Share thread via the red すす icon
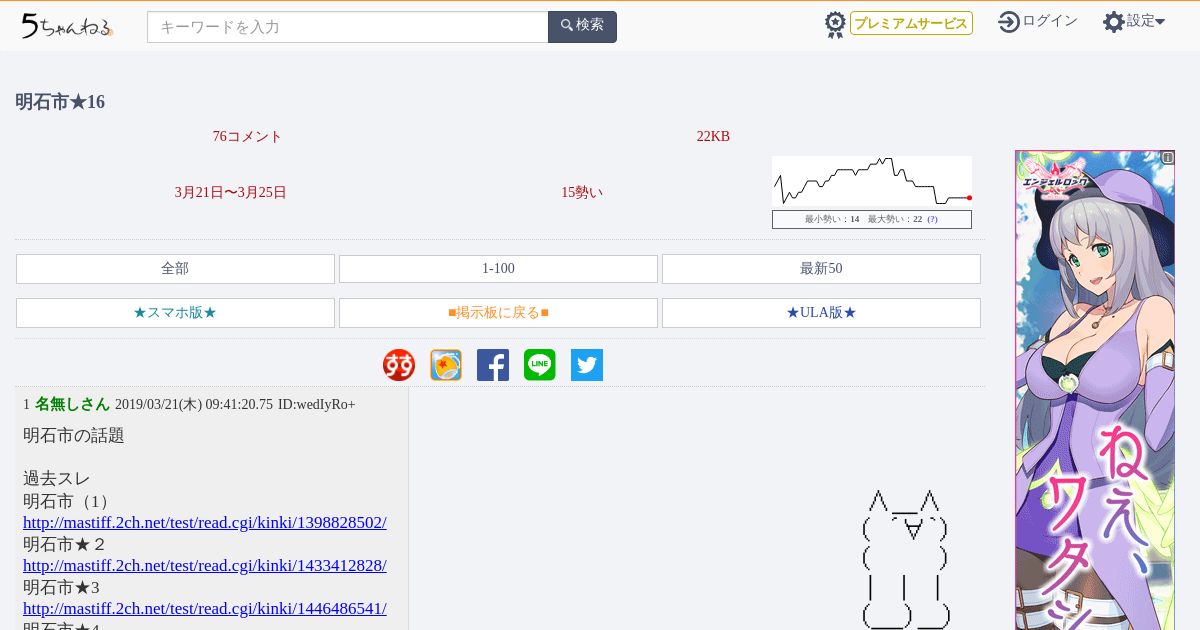1200x630 pixels. (x=399, y=365)
